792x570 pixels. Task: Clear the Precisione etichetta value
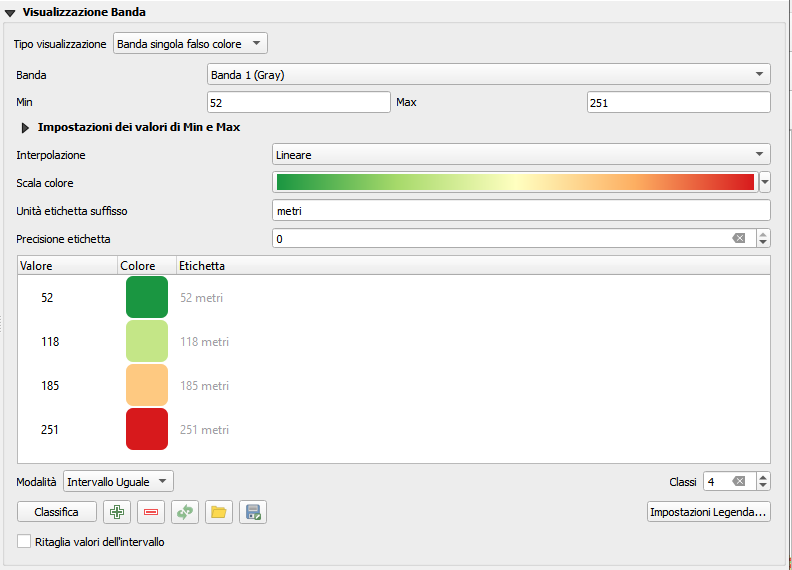[739, 239]
